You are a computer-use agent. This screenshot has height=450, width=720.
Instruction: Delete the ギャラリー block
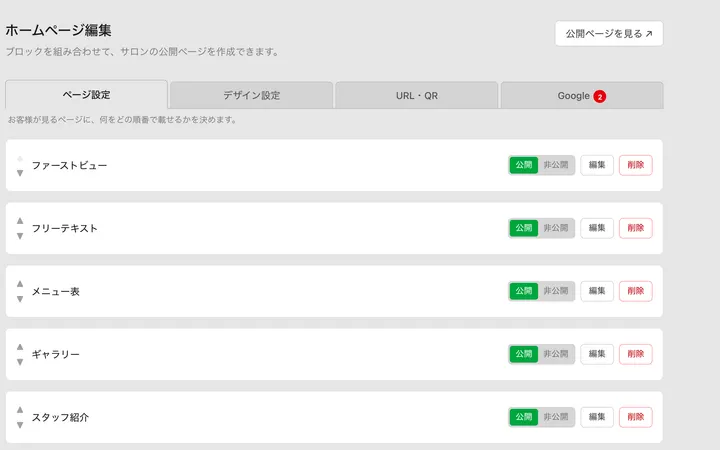pos(636,354)
